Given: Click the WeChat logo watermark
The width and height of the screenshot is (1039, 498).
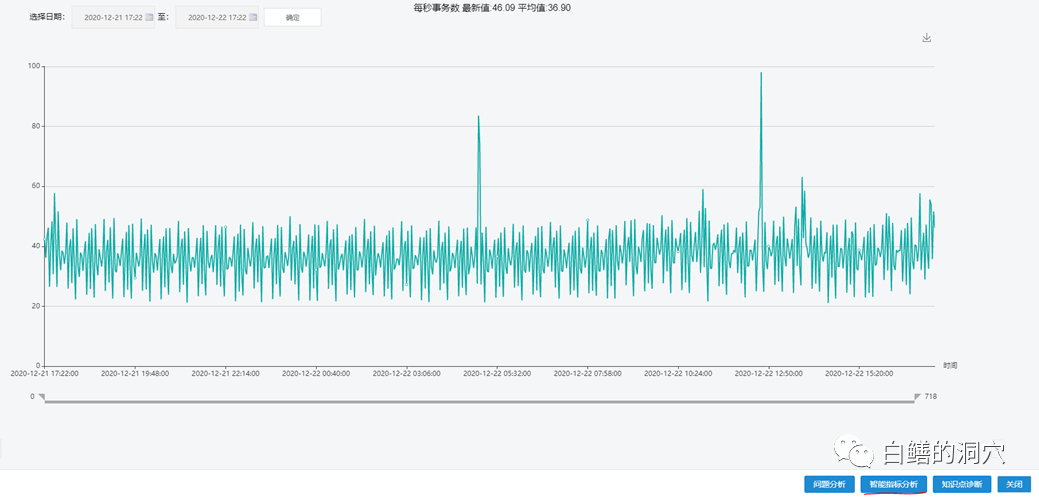Looking at the screenshot, I should click(x=859, y=453).
